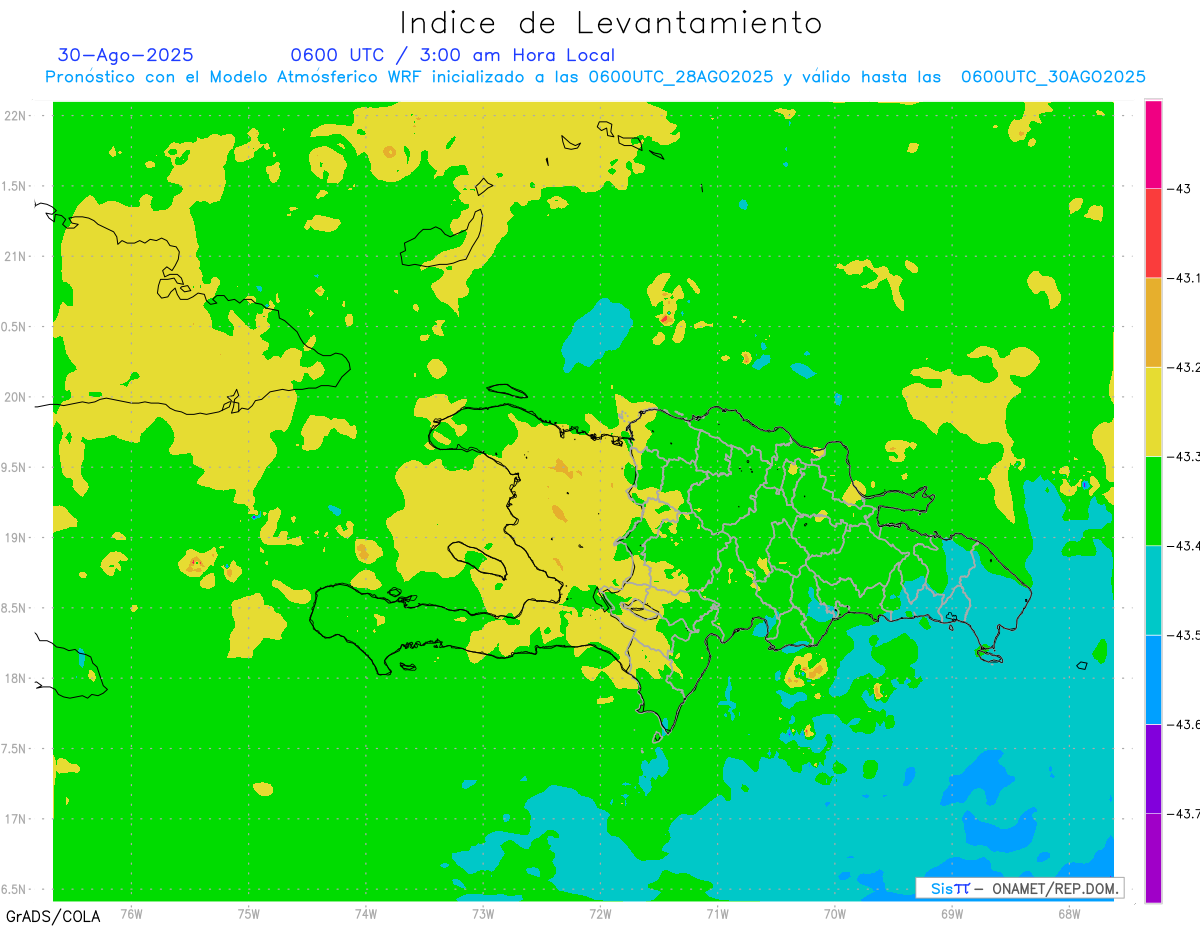Pick the cyan legend swatch above -43.5

click(x=1153, y=590)
